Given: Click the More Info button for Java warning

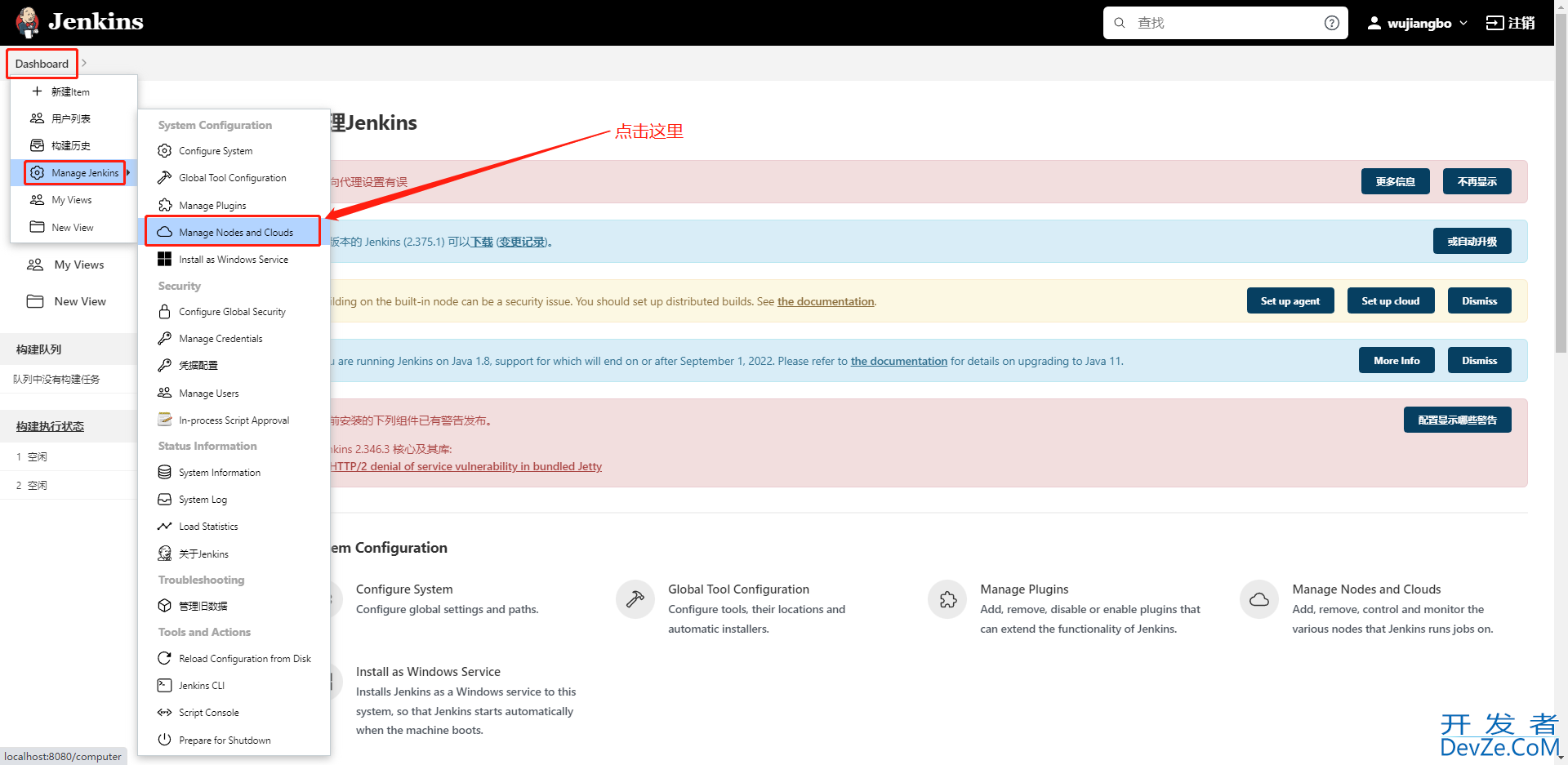Looking at the screenshot, I should pos(1396,360).
